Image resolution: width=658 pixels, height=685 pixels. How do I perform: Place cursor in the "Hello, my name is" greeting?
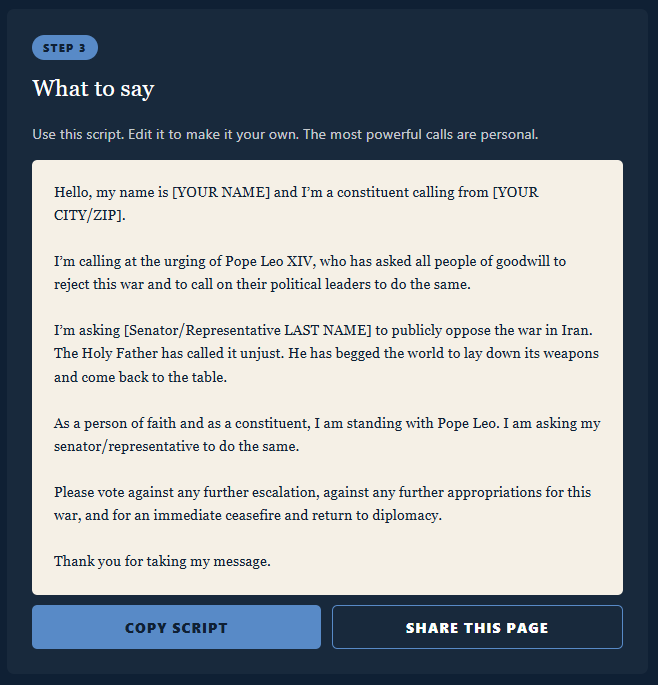111,192
